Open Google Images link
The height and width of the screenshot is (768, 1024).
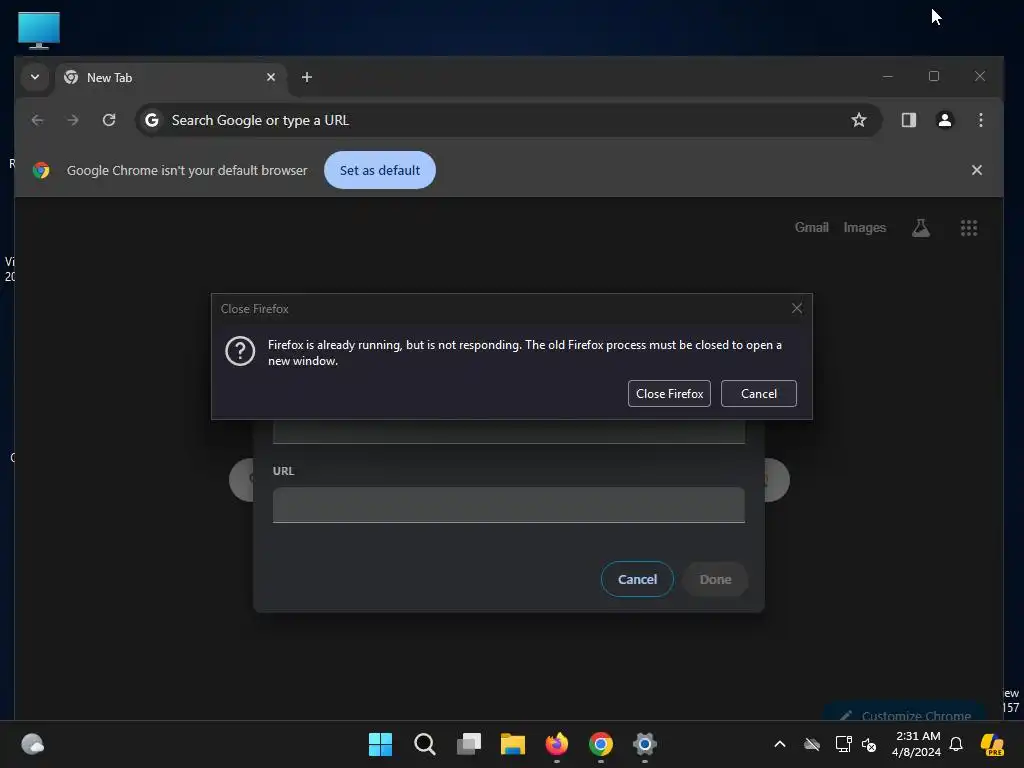(x=864, y=227)
